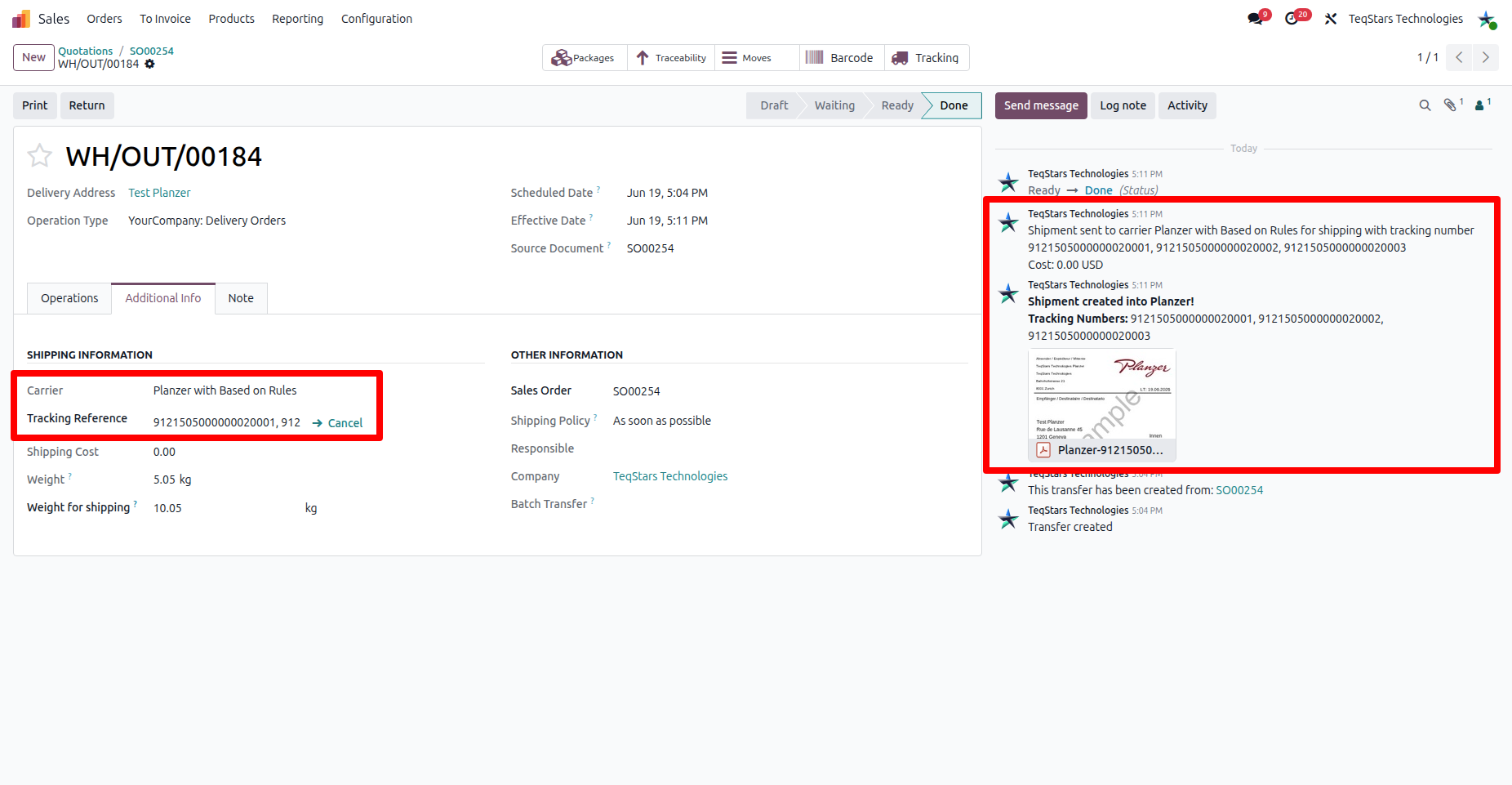Open the Sales app home icon
The width and height of the screenshot is (1512, 785).
(21, 19)
